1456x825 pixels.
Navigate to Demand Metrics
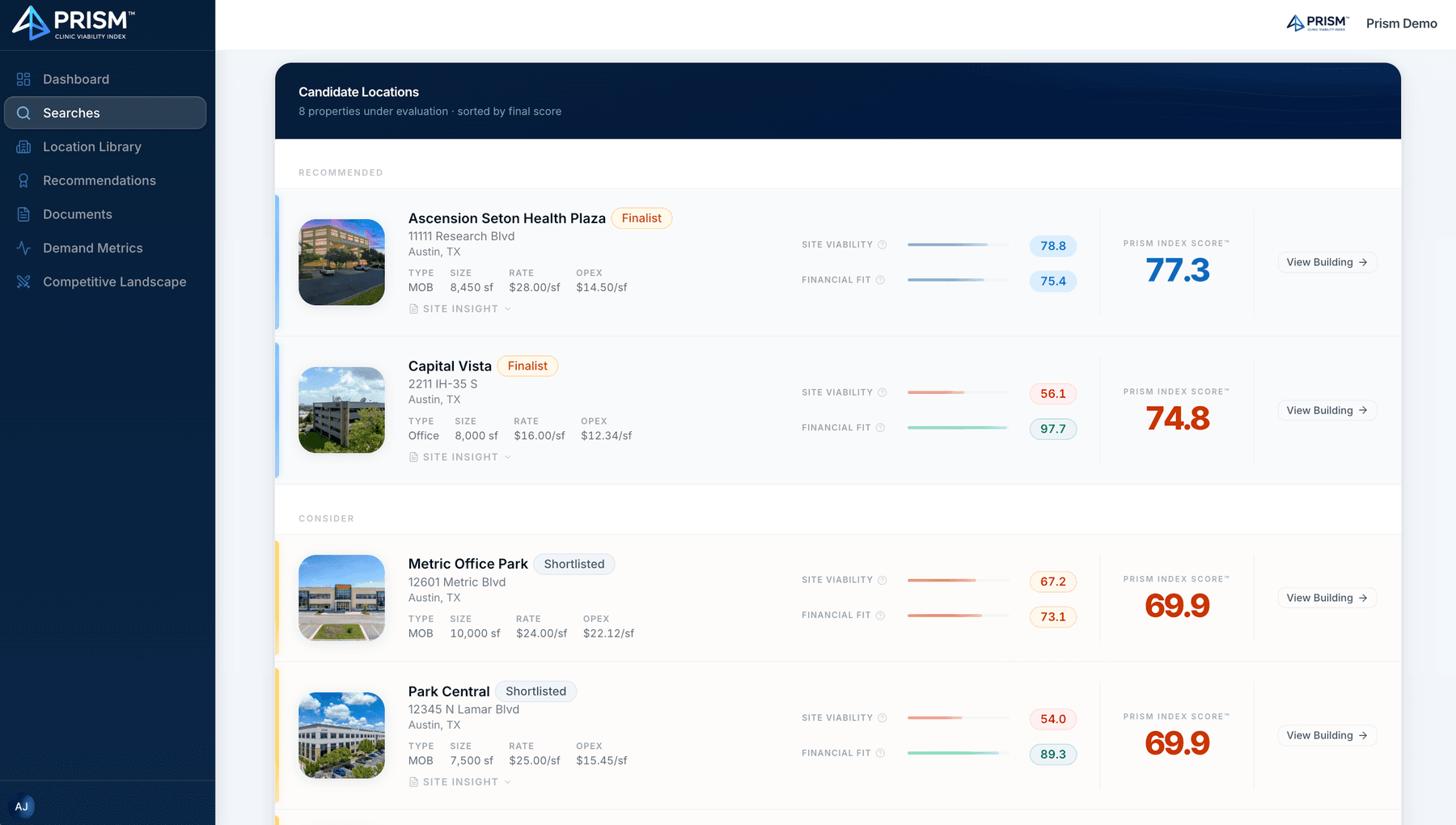(105, 248)
